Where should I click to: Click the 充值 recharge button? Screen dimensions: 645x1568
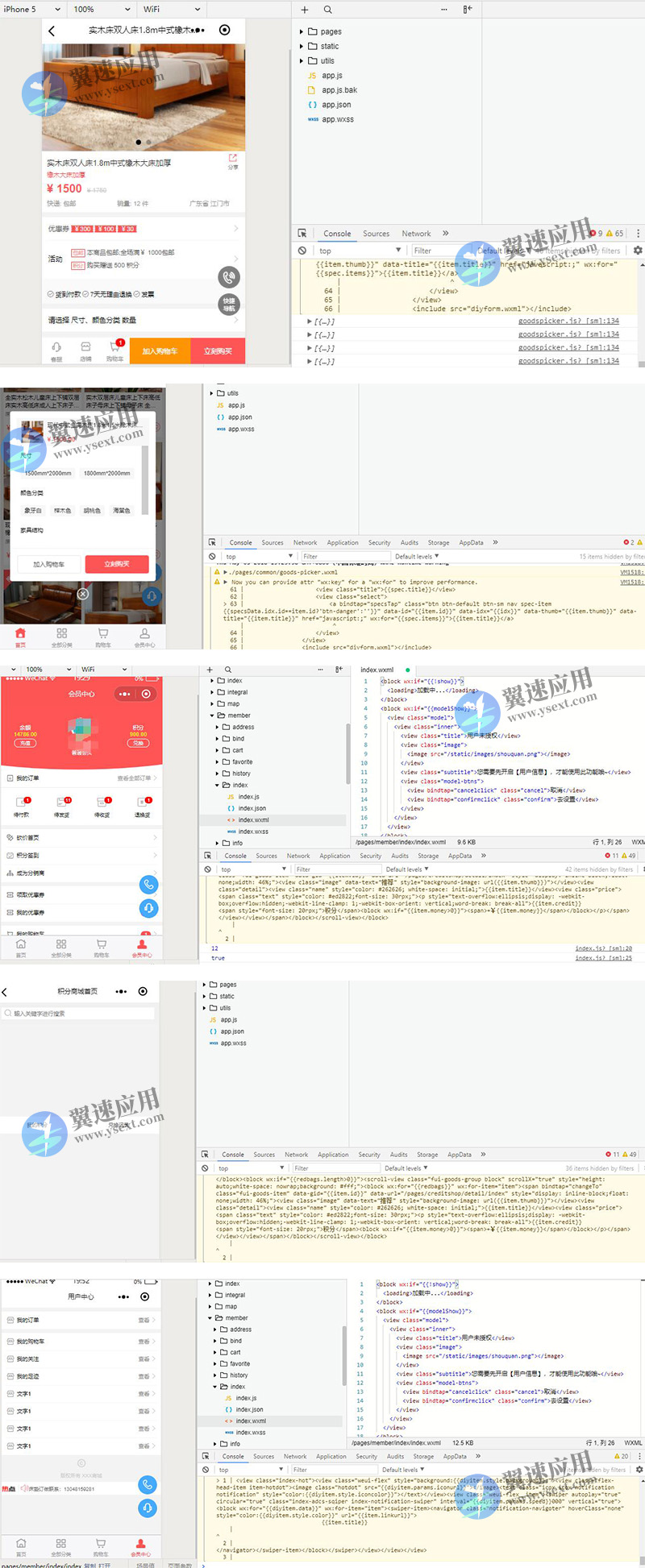click(x=25, y=743)
